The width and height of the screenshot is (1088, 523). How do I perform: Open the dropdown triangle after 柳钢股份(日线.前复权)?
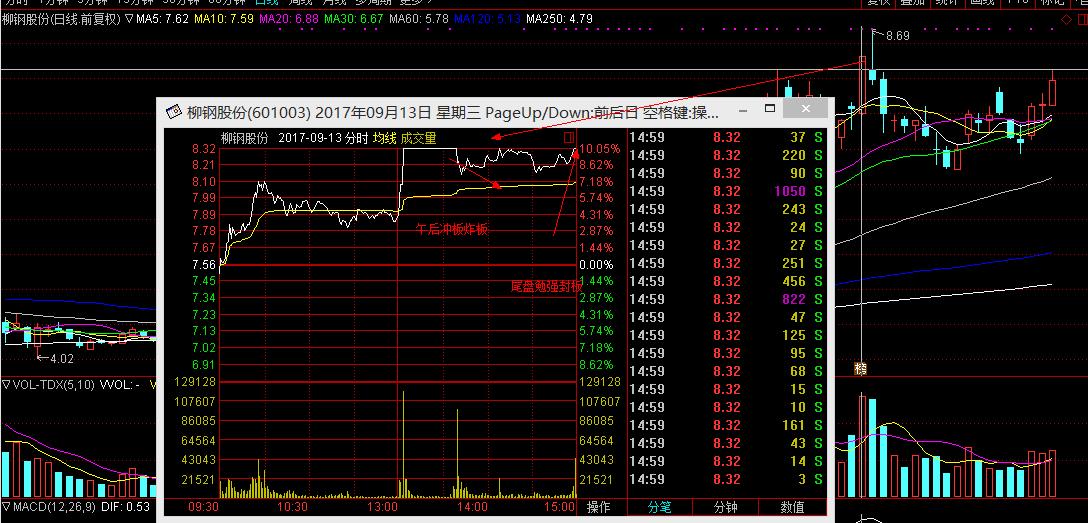(x=129, y=19)
